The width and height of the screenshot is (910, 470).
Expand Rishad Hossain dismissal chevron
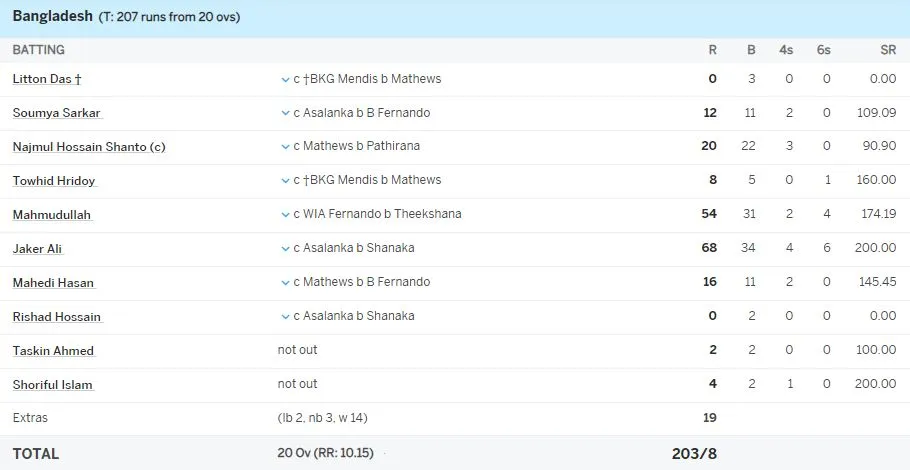pos(285,317)
